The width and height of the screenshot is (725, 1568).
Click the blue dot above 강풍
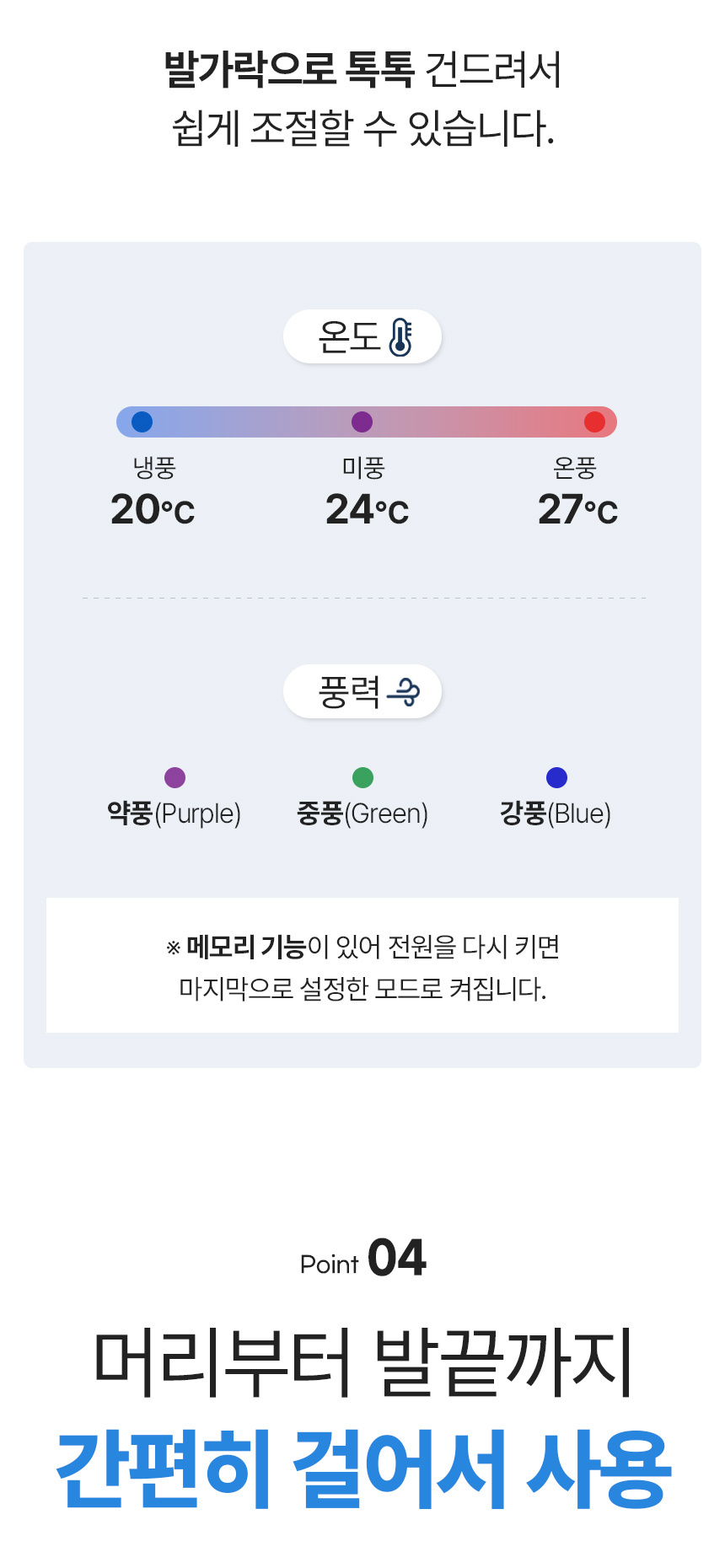pyautogui.click(x=556, y=777)
